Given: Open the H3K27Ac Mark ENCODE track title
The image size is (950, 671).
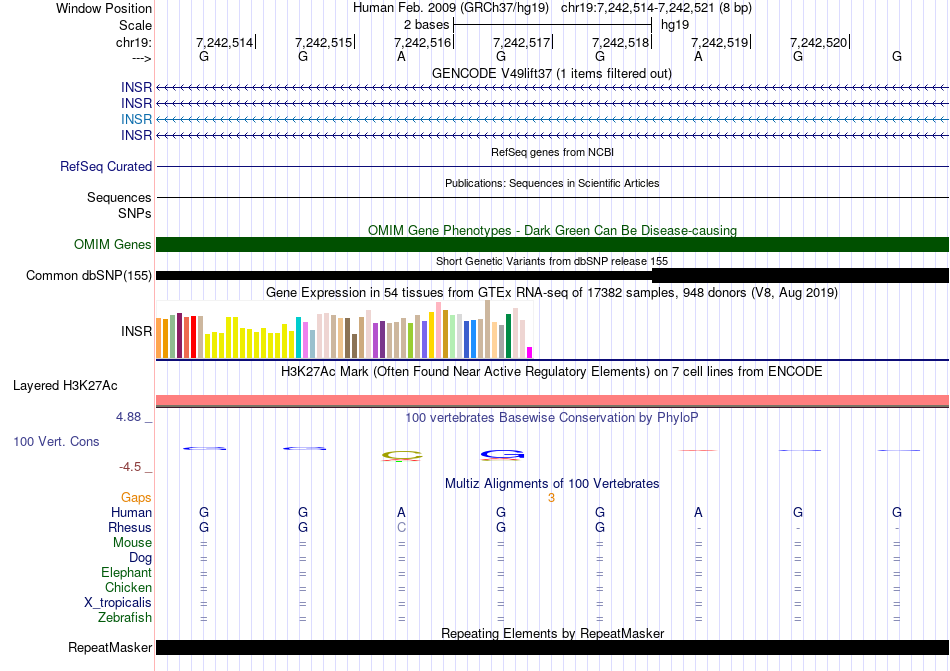Looking at the screenshot, I should click(552, 371).
